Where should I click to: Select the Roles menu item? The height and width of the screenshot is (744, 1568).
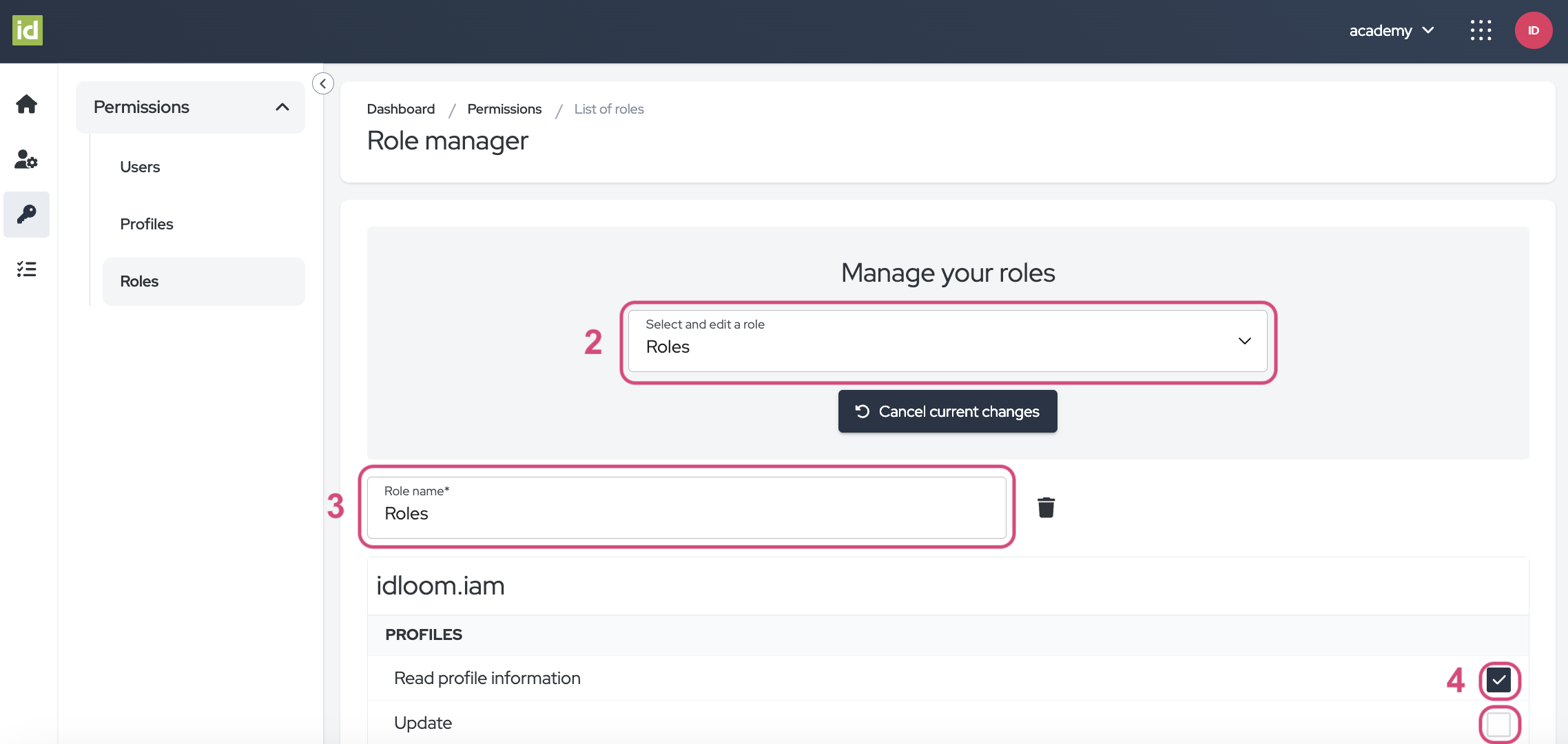click(139, 281)
